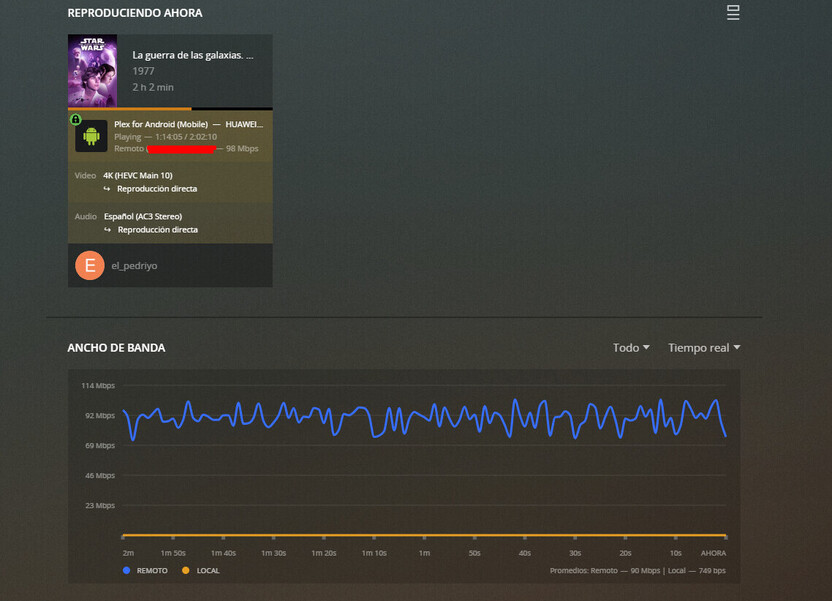
Task: Click the Español (AC3 Stereo) audio text
Action: 143,216
